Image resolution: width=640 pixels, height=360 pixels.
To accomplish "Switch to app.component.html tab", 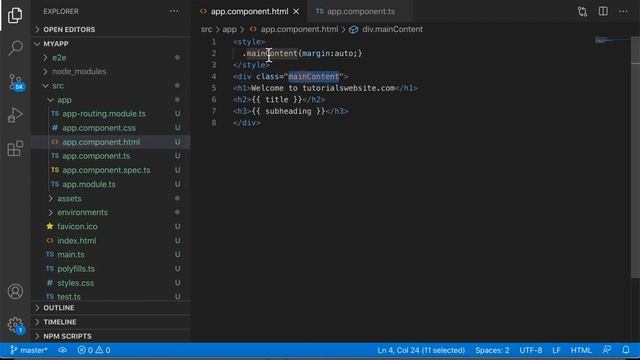I will point(249,11).
